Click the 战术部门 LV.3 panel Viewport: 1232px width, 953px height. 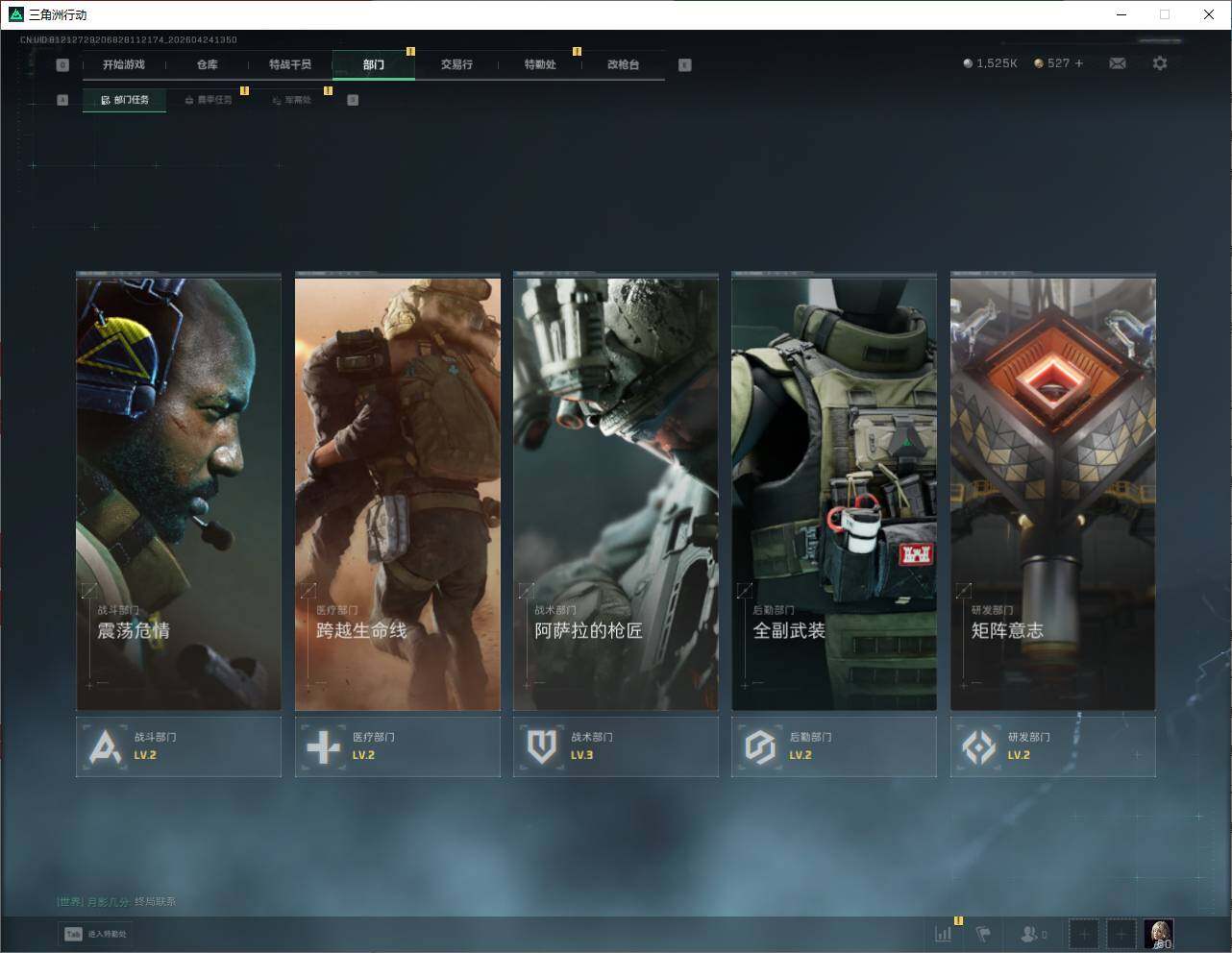(x=616, y=746)
